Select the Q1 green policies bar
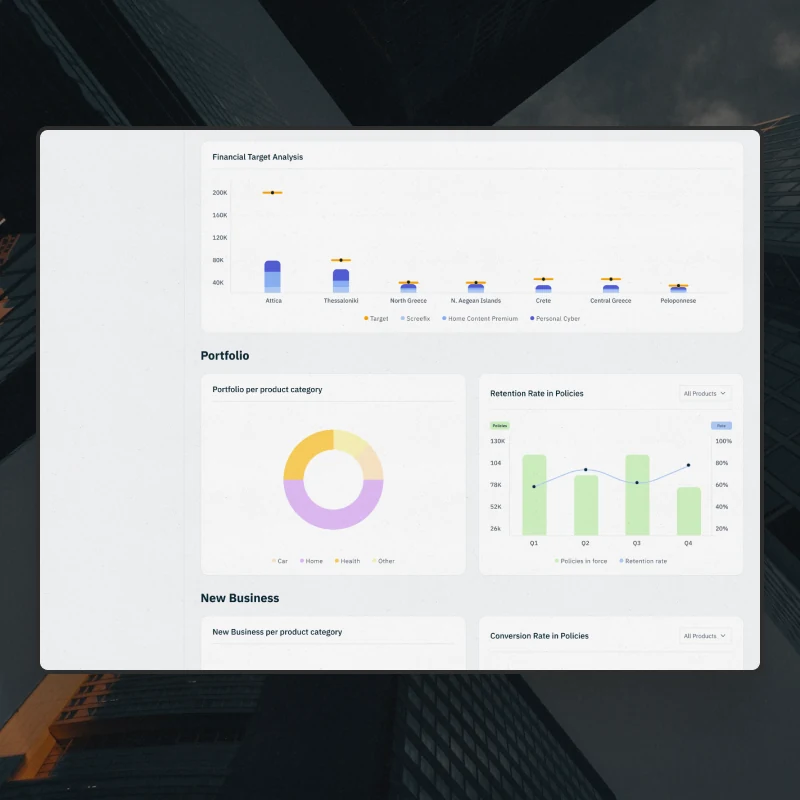 click(534, 495)
